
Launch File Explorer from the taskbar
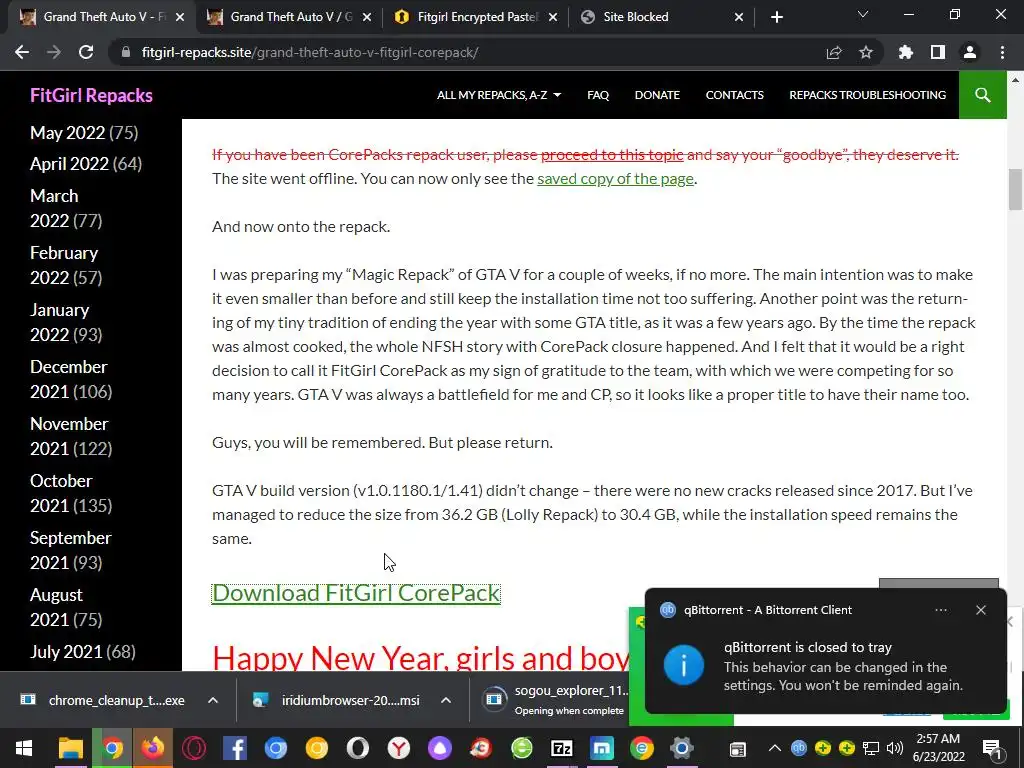point(71,748)
